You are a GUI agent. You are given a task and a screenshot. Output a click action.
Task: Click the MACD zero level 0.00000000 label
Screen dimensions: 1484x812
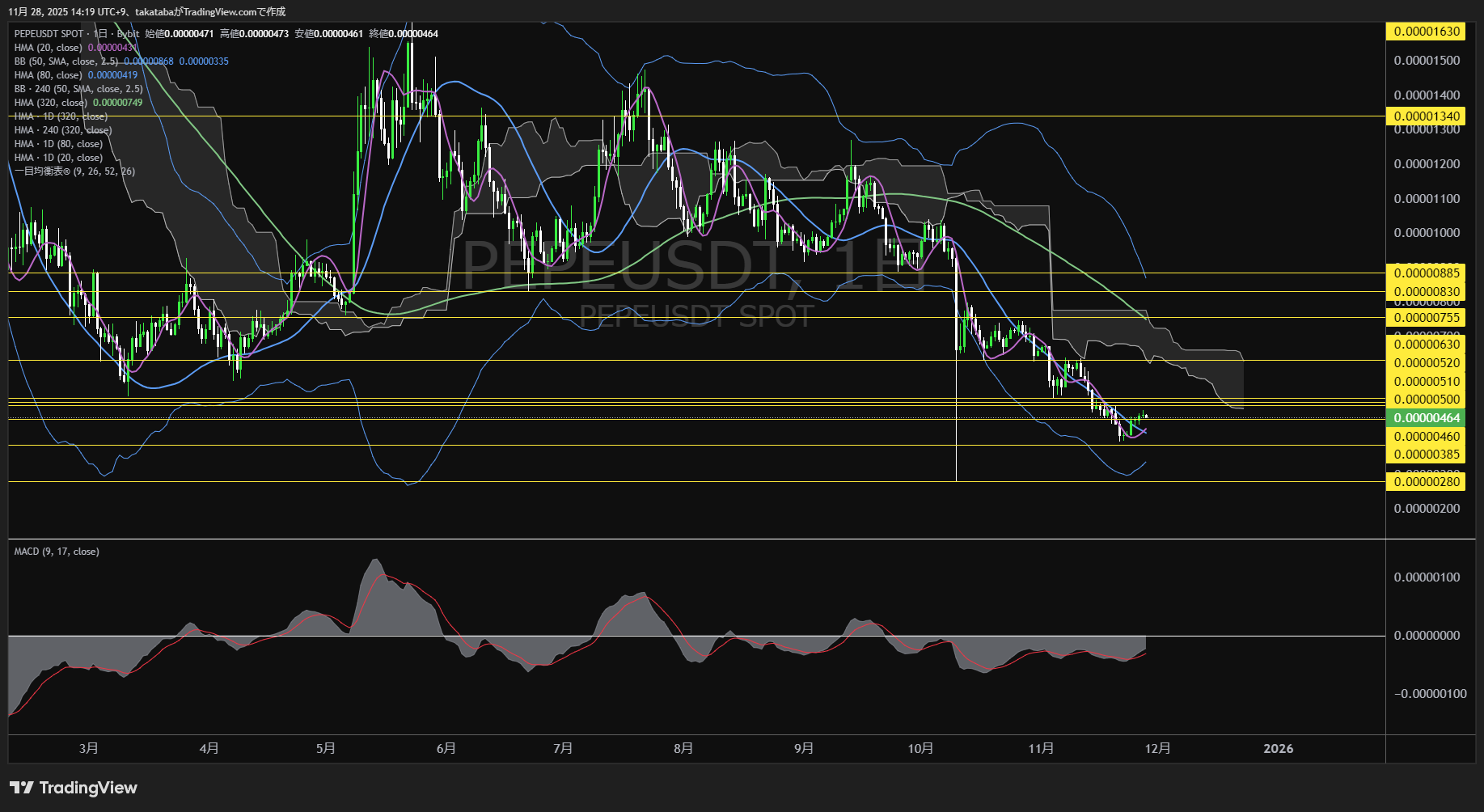pos(1427,636)
